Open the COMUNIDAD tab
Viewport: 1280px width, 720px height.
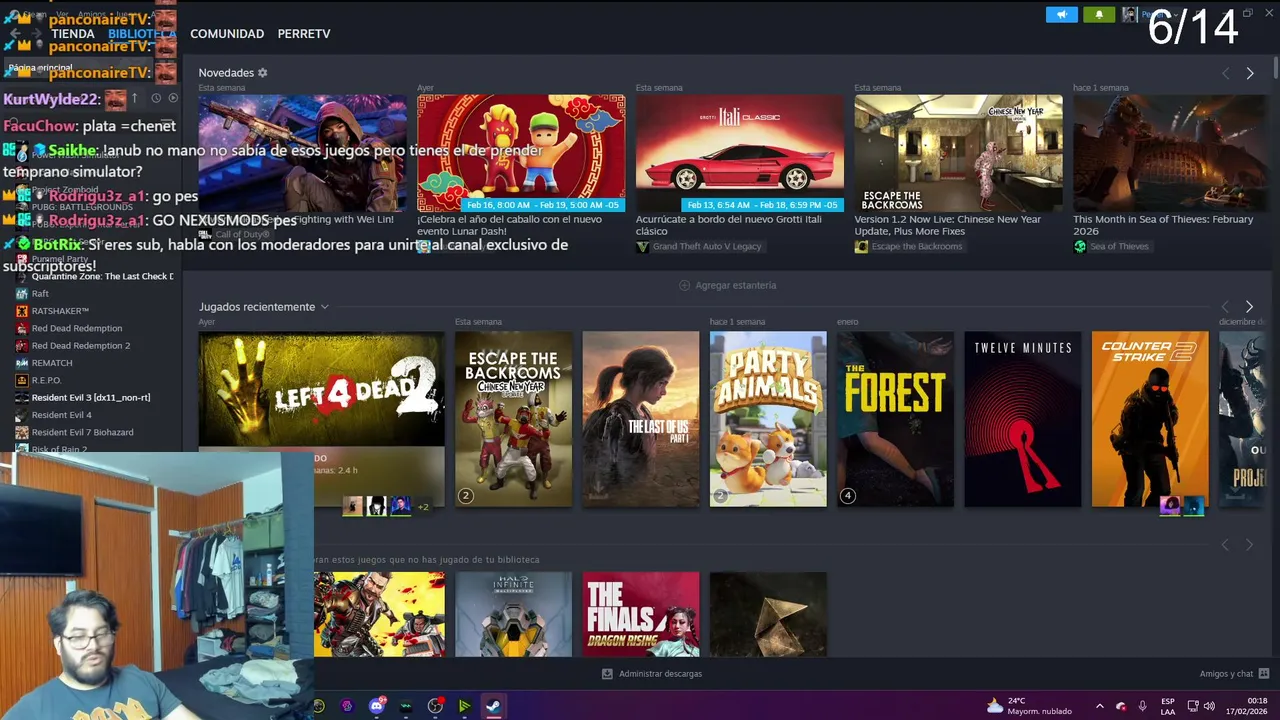[227, 34]
